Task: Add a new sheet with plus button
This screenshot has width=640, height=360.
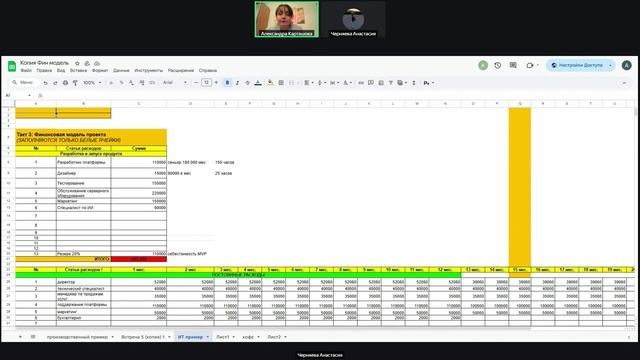Action: coord(20,337)
